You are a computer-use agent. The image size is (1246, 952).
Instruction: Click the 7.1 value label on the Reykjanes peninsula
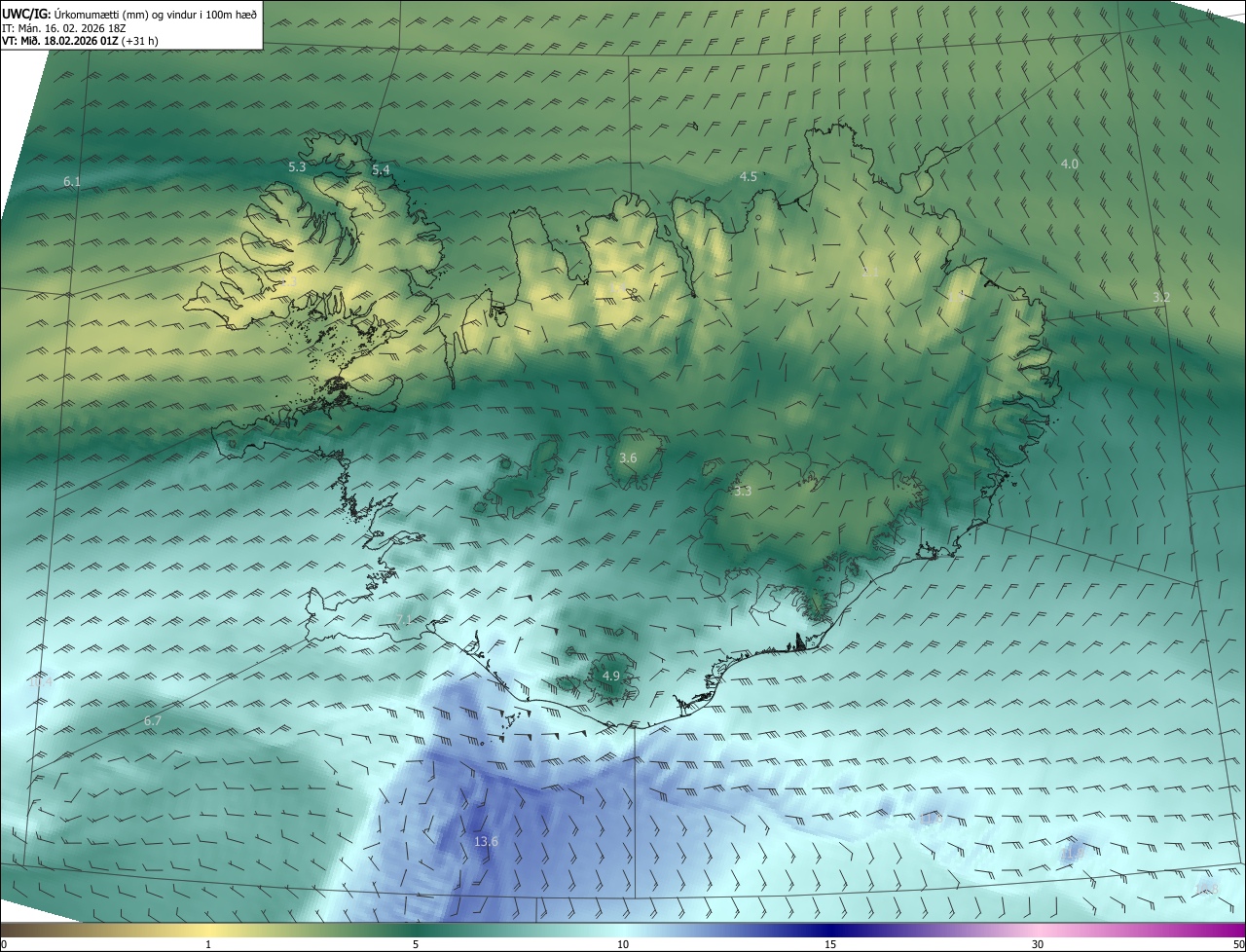[x=405, y=620]
